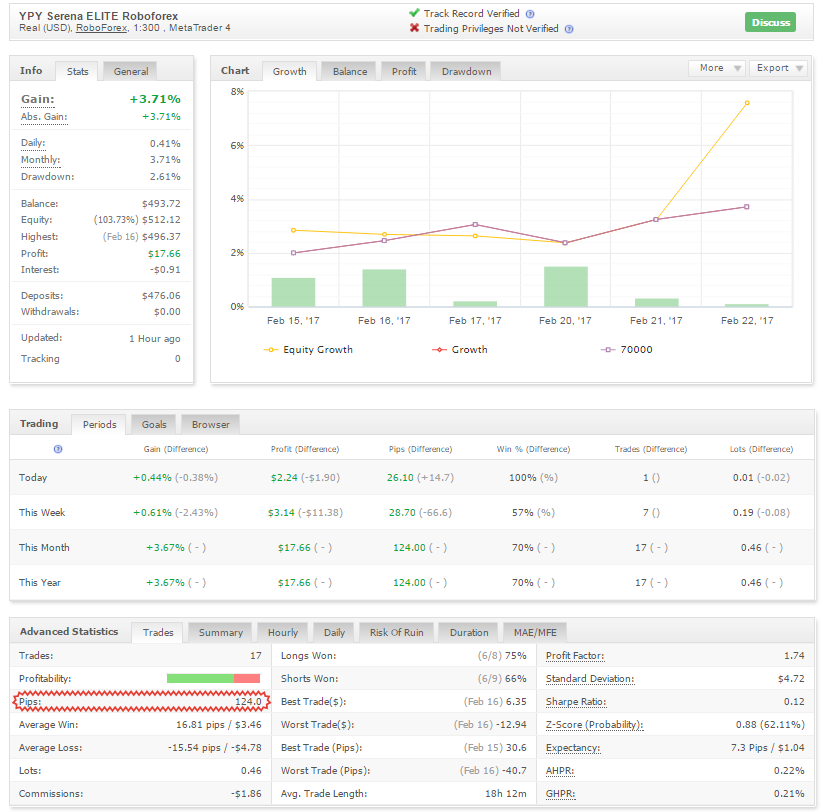Viewport: 823px width, 812px height.
Task: Click the green Track Record checkmark icon
Action: pos(414,13)
